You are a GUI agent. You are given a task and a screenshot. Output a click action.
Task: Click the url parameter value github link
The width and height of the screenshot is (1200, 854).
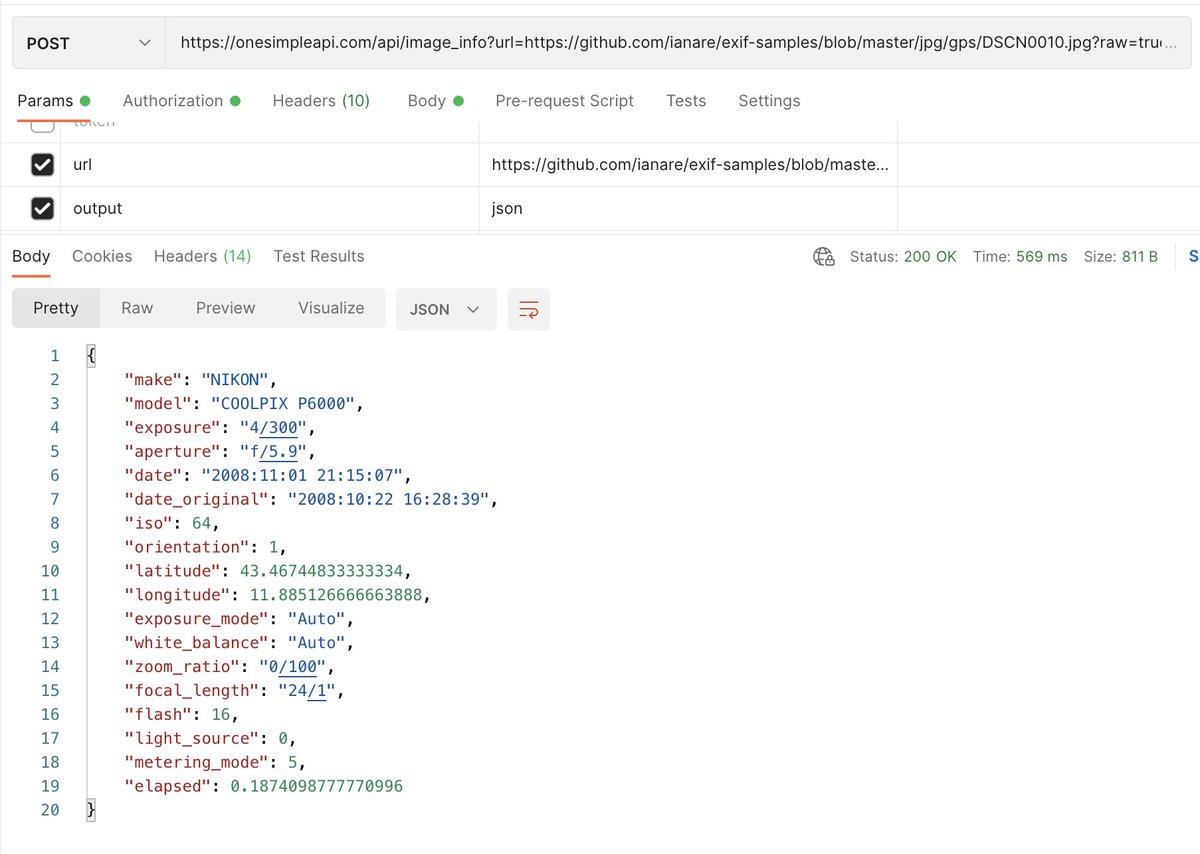tap(689, 164)
